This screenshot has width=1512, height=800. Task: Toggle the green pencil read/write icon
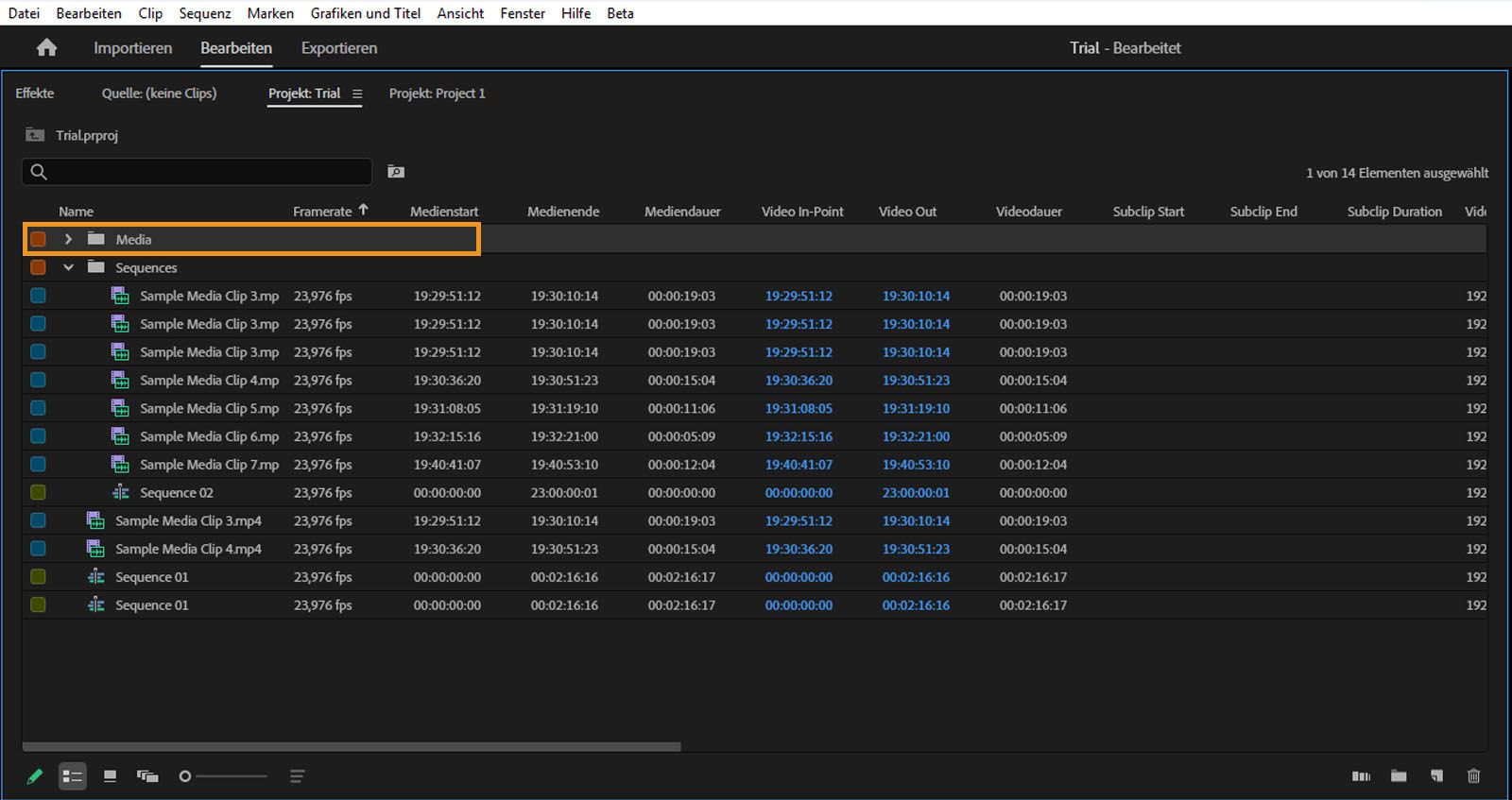35,776
